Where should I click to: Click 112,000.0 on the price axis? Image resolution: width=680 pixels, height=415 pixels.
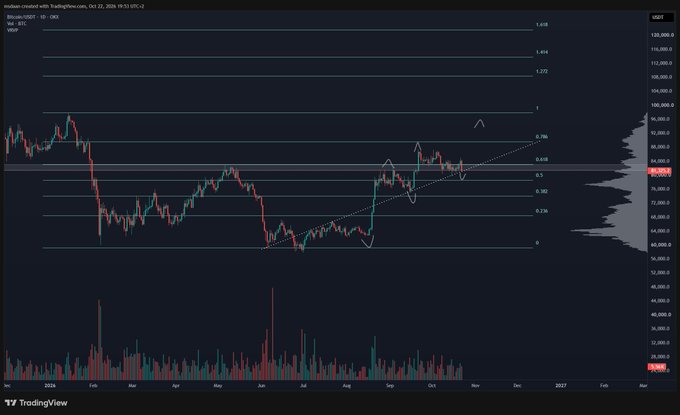tap(661, 63)
